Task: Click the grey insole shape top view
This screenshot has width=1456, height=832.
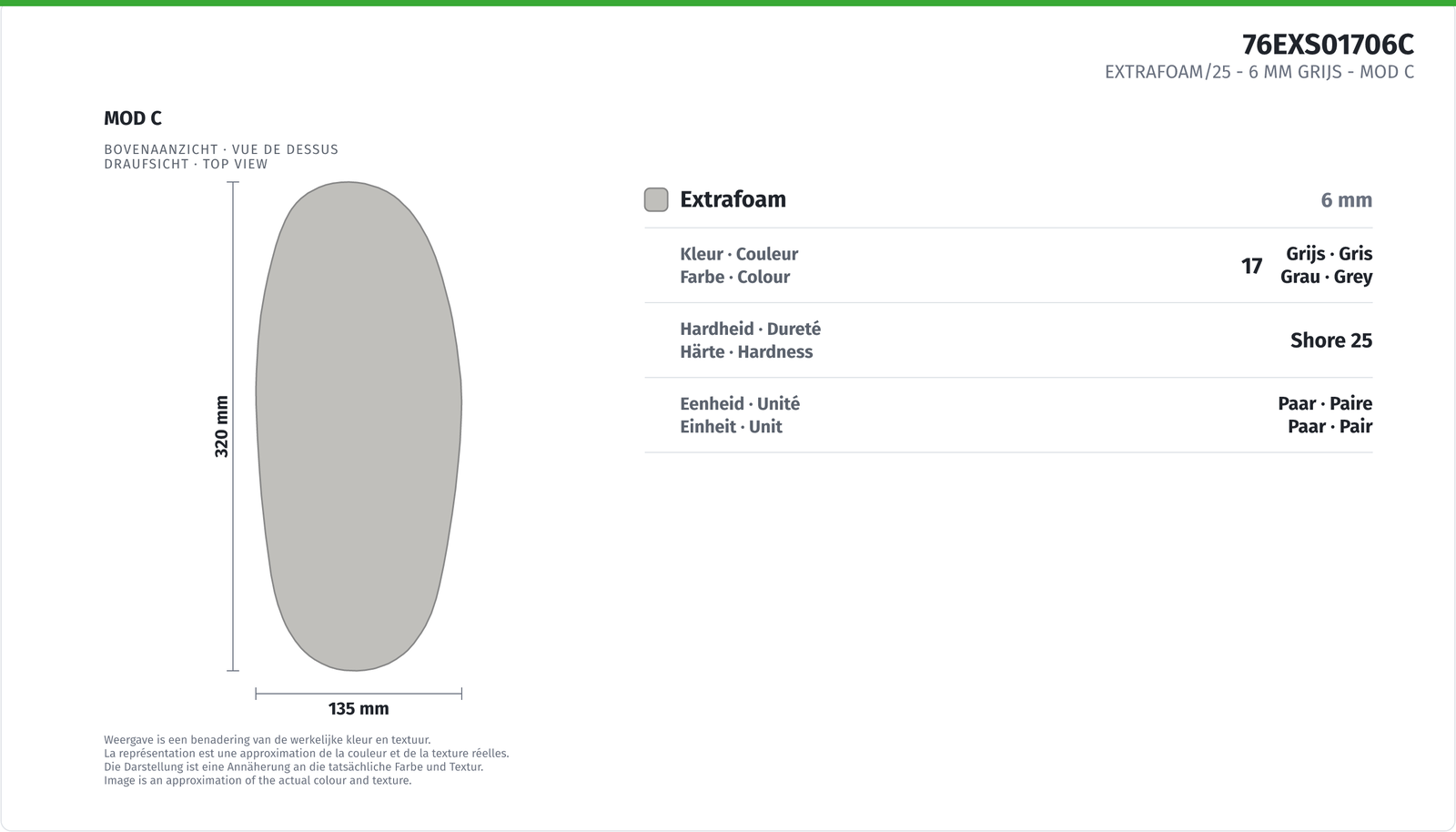Action: pyautogui.click(x=359, y=426)
